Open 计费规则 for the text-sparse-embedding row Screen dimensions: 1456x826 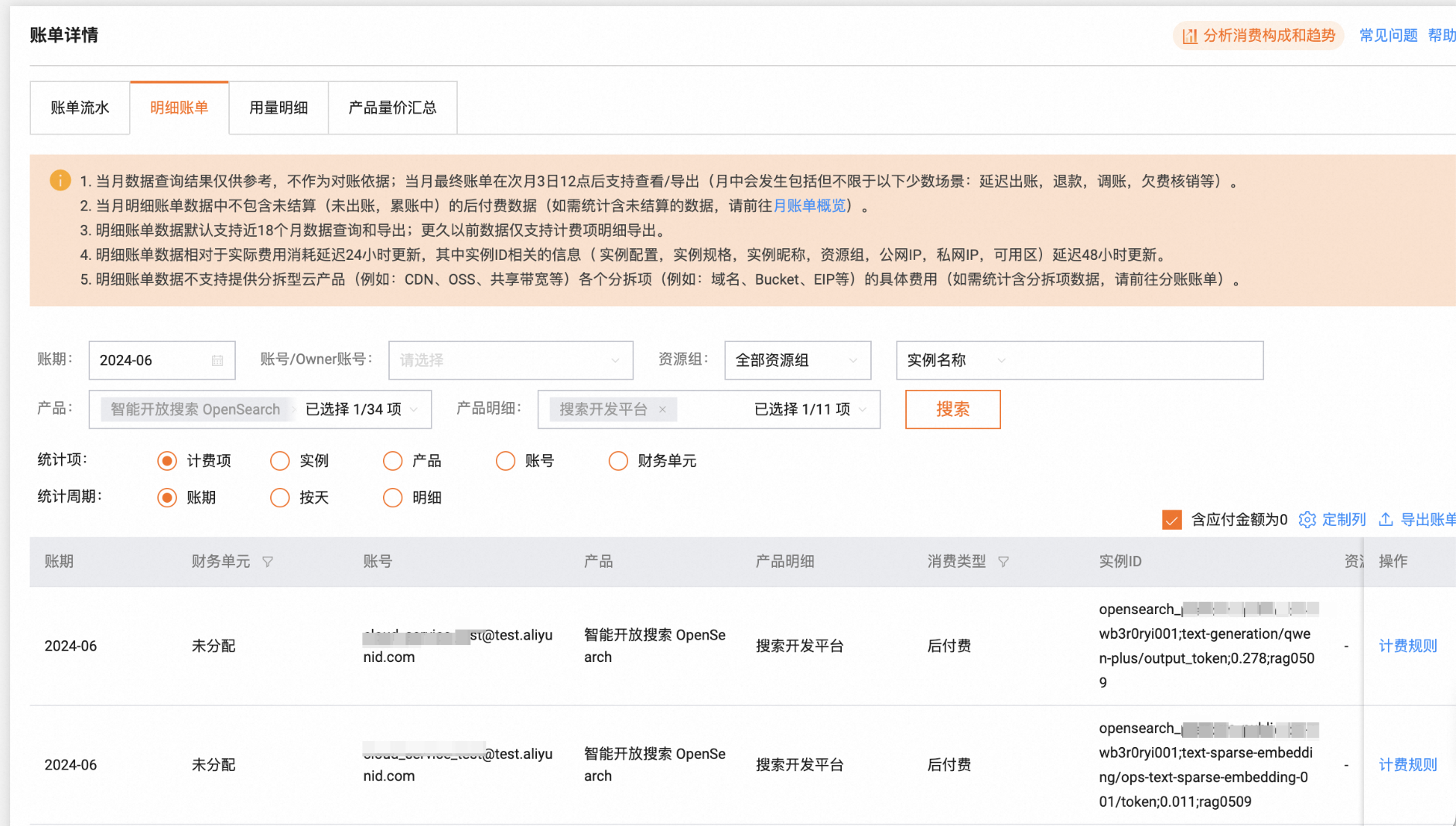(x=1408, y=765)
